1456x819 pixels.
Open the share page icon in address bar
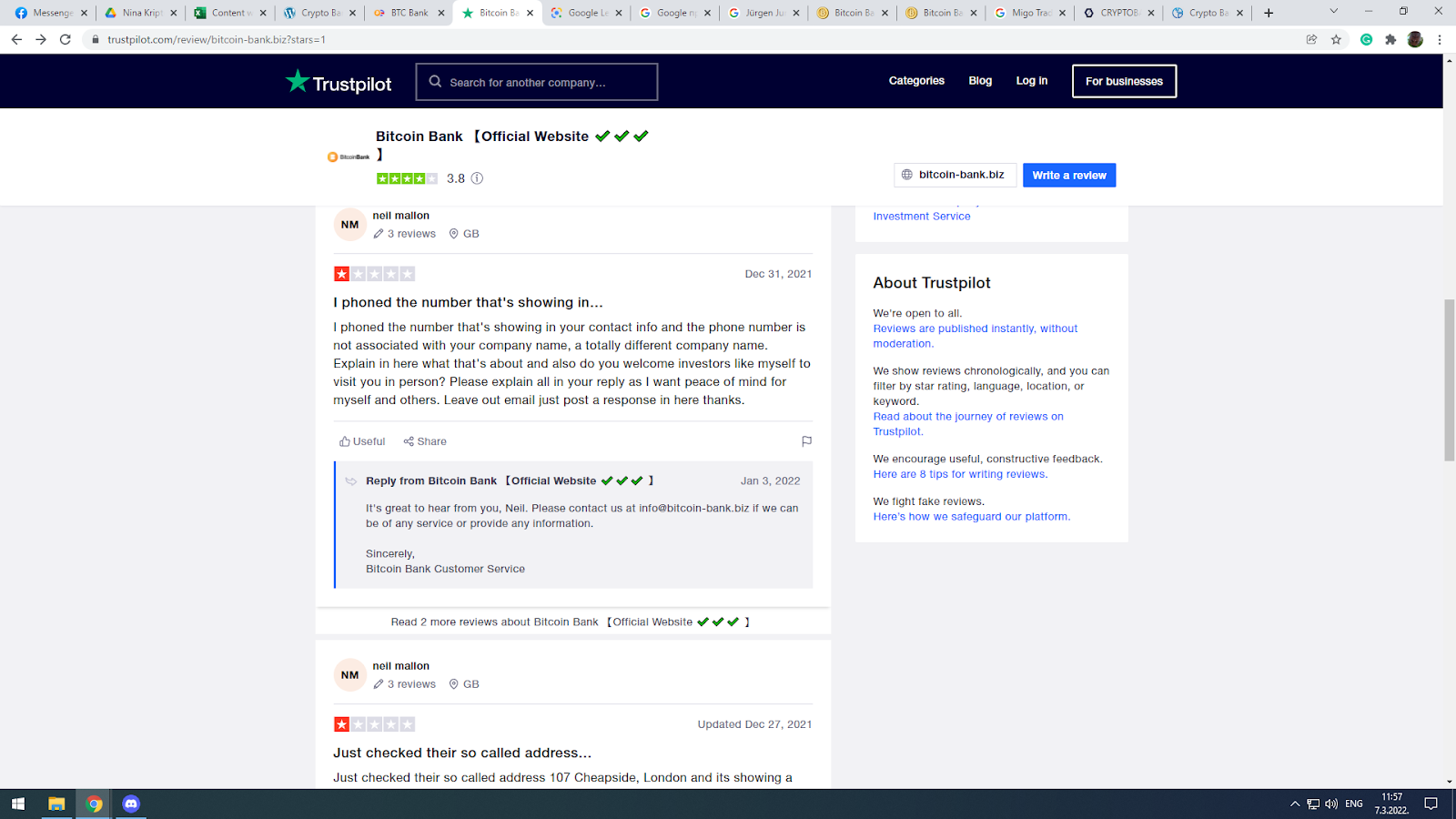[1311, 39]
